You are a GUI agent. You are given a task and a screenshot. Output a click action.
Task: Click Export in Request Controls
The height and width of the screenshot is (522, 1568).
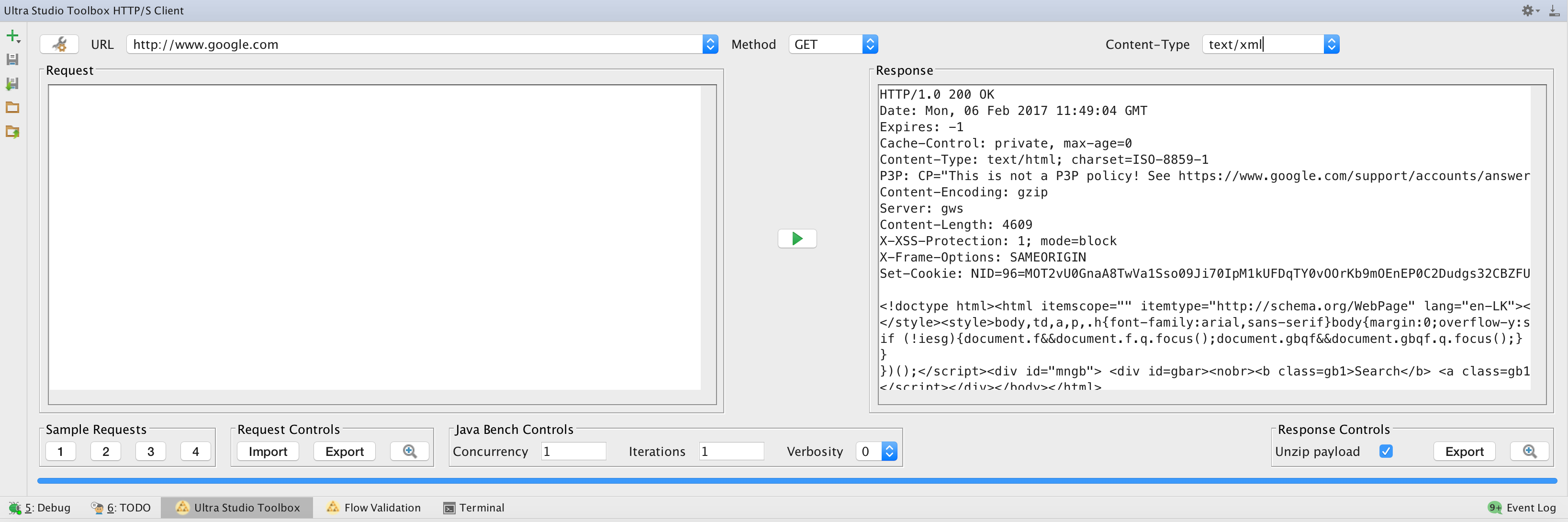coord(345,451)
